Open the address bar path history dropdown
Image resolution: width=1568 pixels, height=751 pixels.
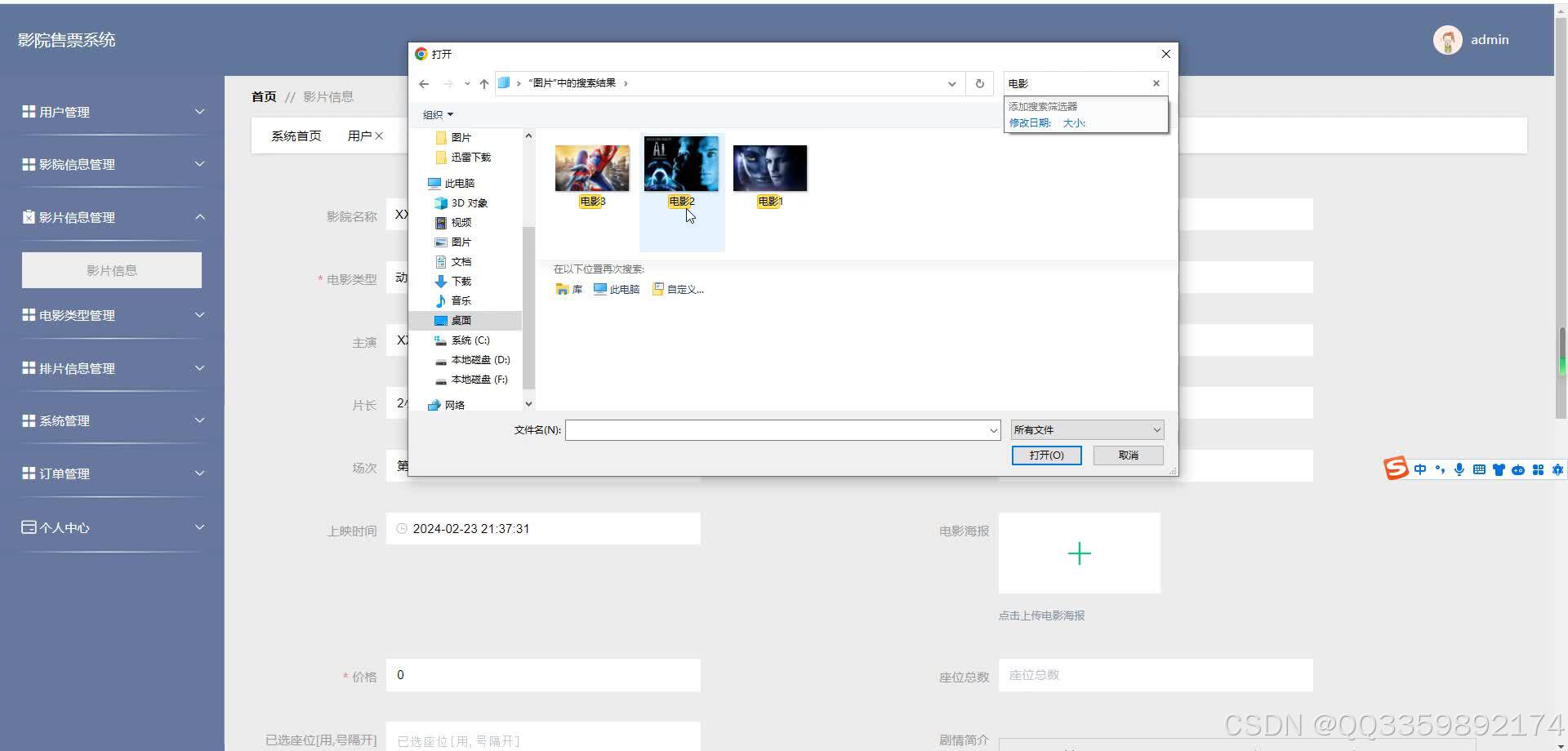coord(952,83)
